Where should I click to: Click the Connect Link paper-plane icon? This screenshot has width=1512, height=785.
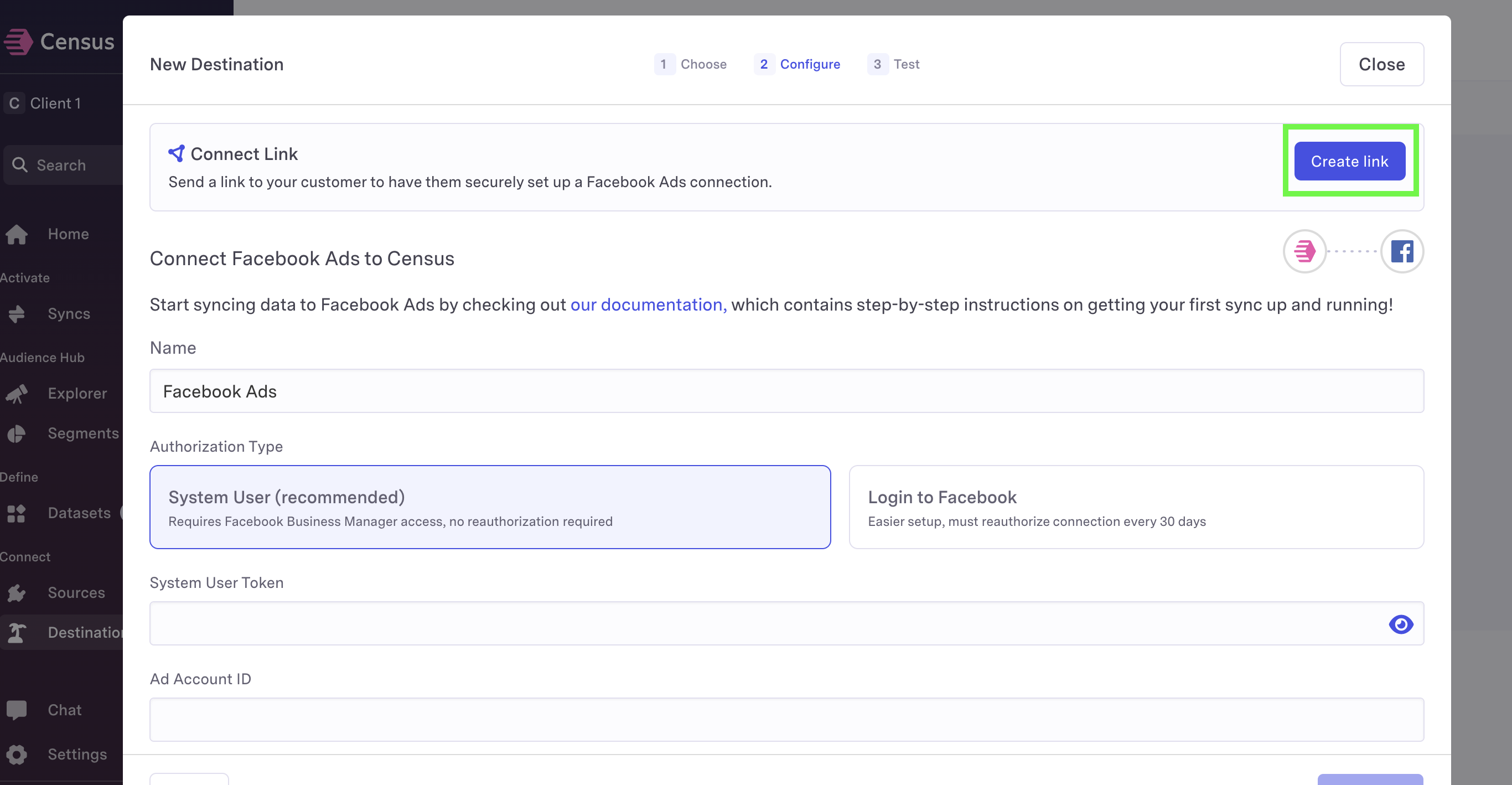pyautogui.click(x=177, y=153)
